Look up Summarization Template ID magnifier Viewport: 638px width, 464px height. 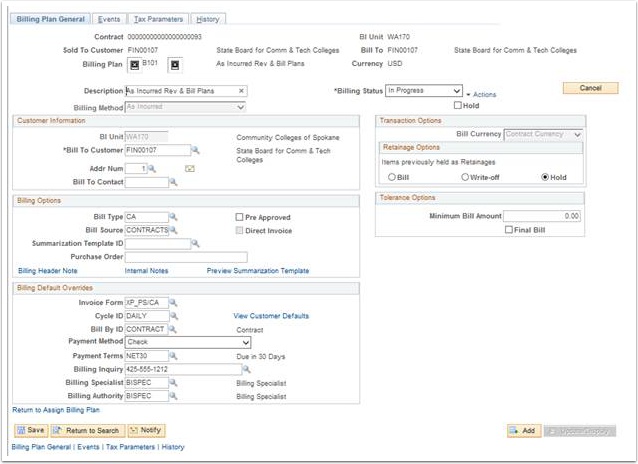[x=195, y=243]
